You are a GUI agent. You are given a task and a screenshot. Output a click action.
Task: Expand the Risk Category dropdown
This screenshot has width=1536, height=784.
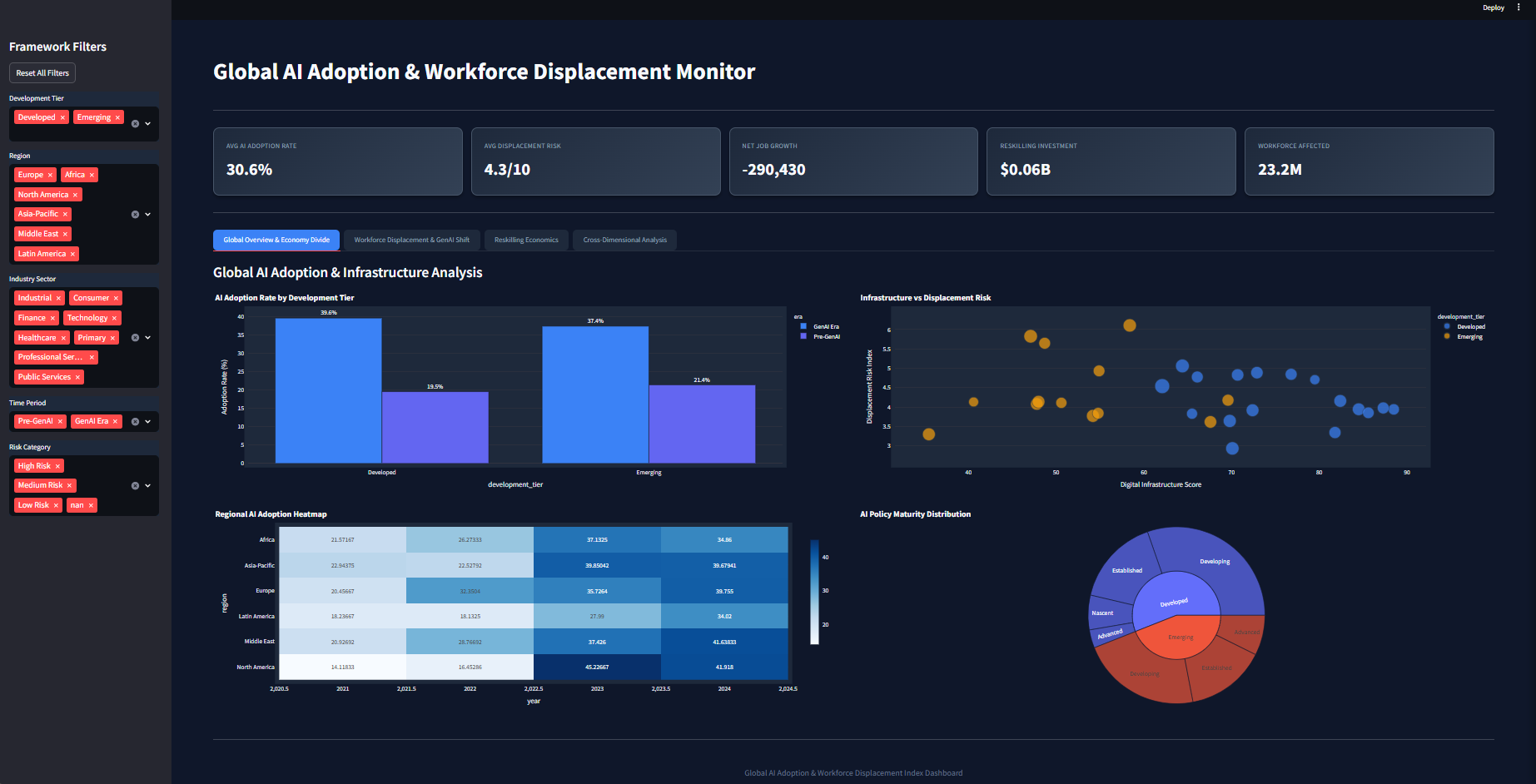pyautogui.click(x=148, y=486)
